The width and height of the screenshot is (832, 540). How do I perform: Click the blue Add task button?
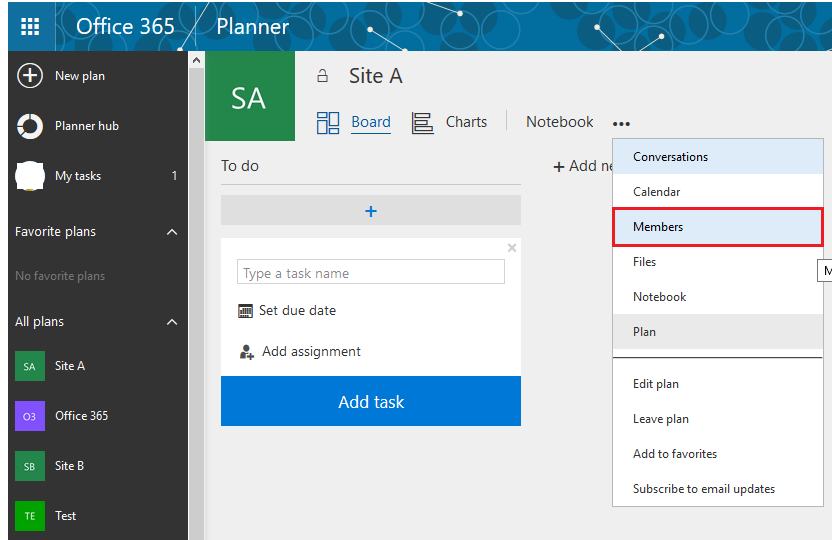tap(371, 402)
